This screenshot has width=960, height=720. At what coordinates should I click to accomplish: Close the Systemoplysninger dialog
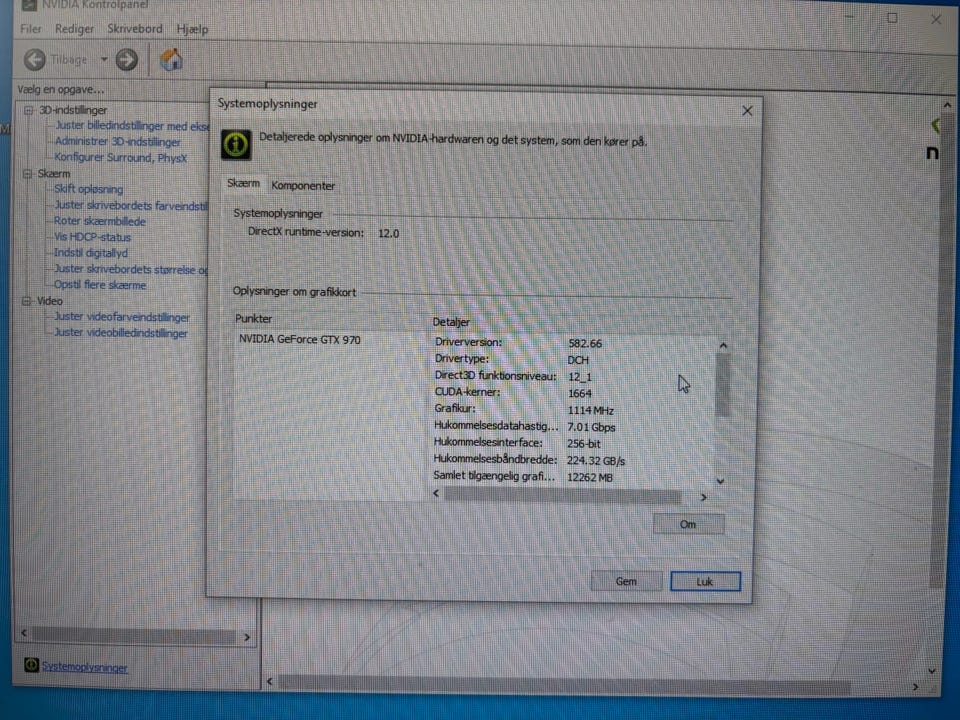pyautogui.click(x=747, y=111)
